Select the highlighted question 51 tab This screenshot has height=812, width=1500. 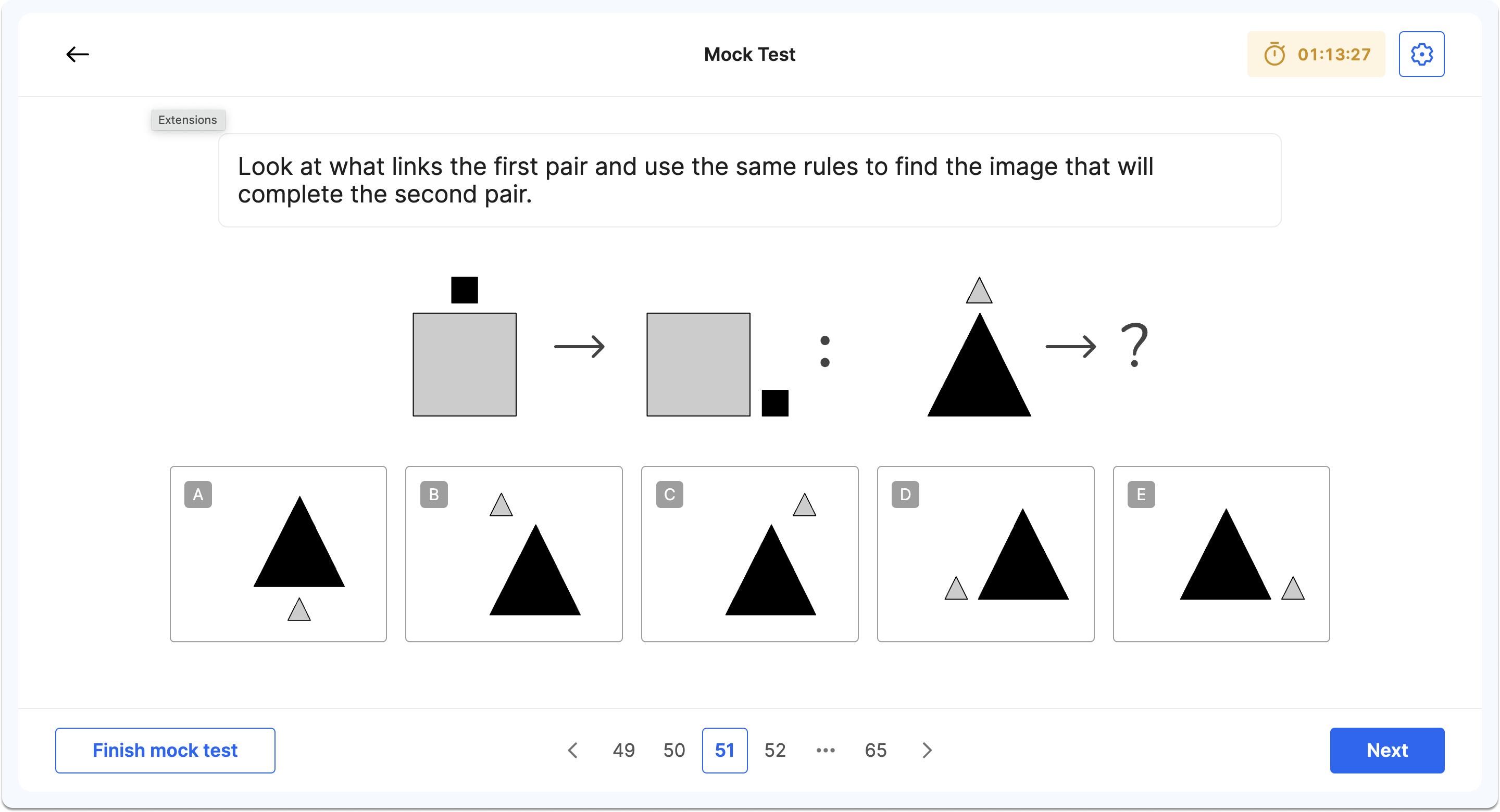pyautogui.click(x=724, y=750)
